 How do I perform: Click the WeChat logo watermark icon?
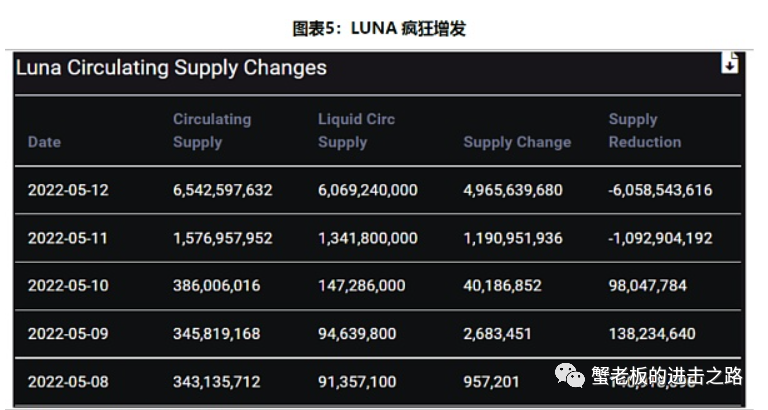[570, 376]
